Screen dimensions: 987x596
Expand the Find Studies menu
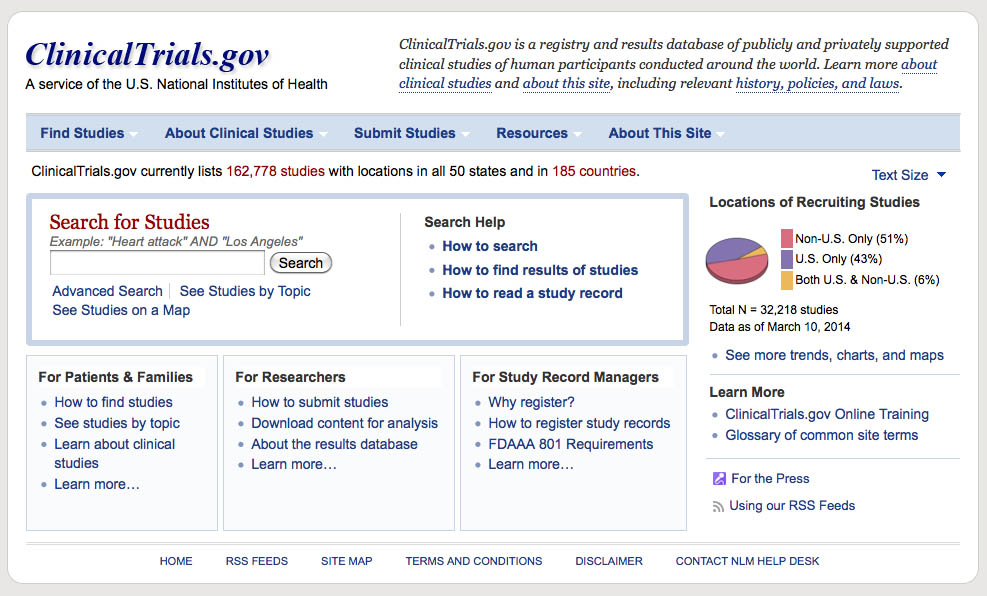click(88, 133)
